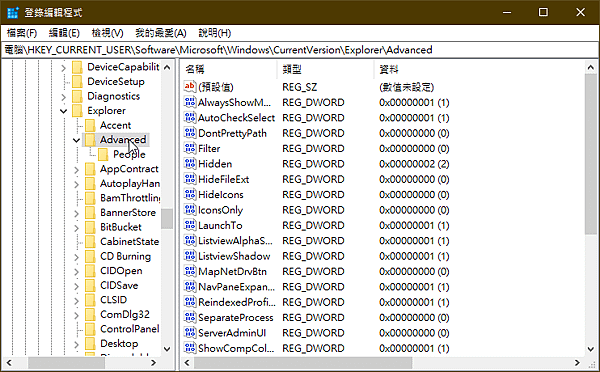The width and height of the screenshot is (600, 372).
Task: Select the ListviewAlphaS... DWORD icon
Action: point(190,240)
